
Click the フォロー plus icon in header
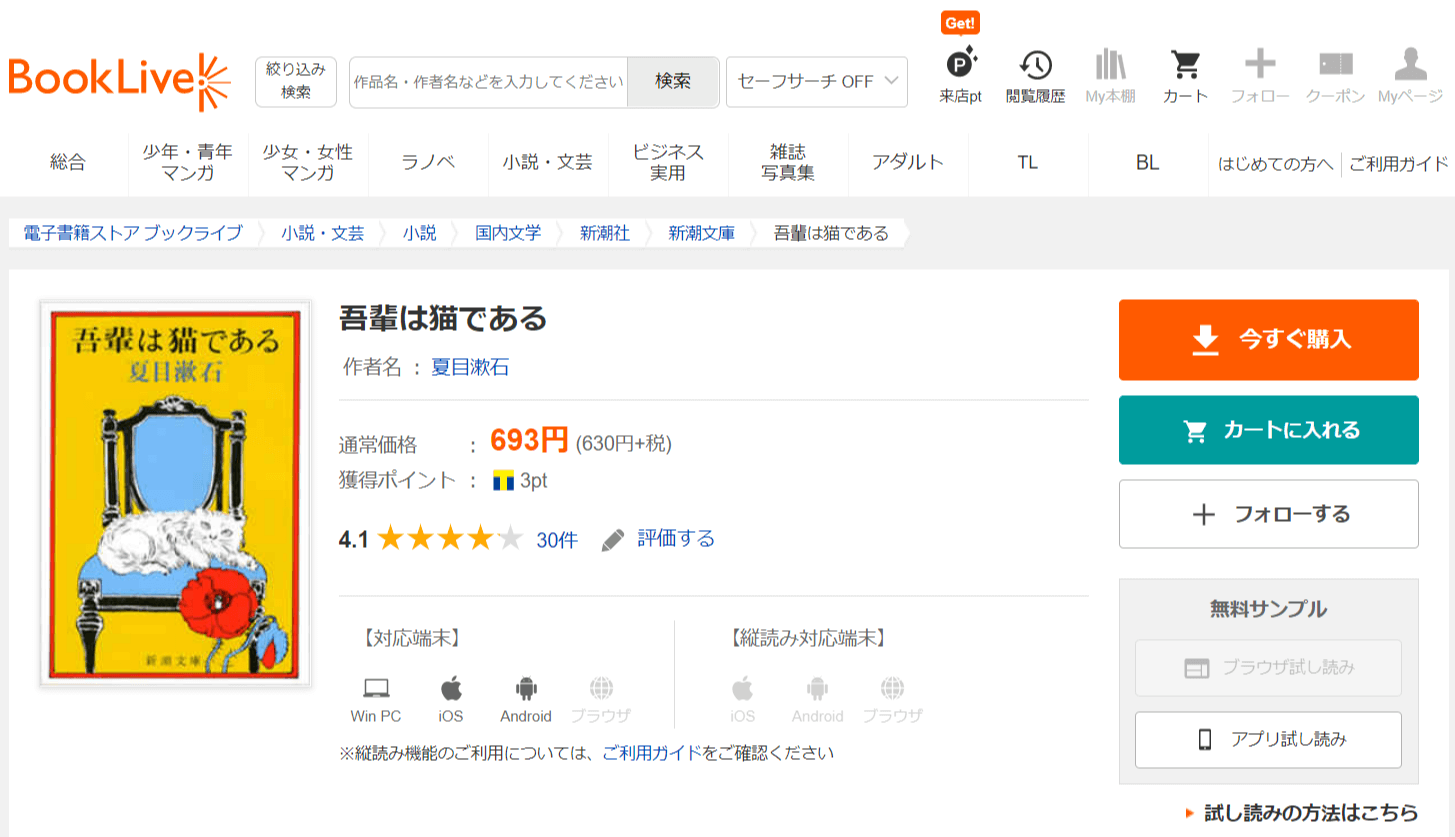[x=1259, y=66]
